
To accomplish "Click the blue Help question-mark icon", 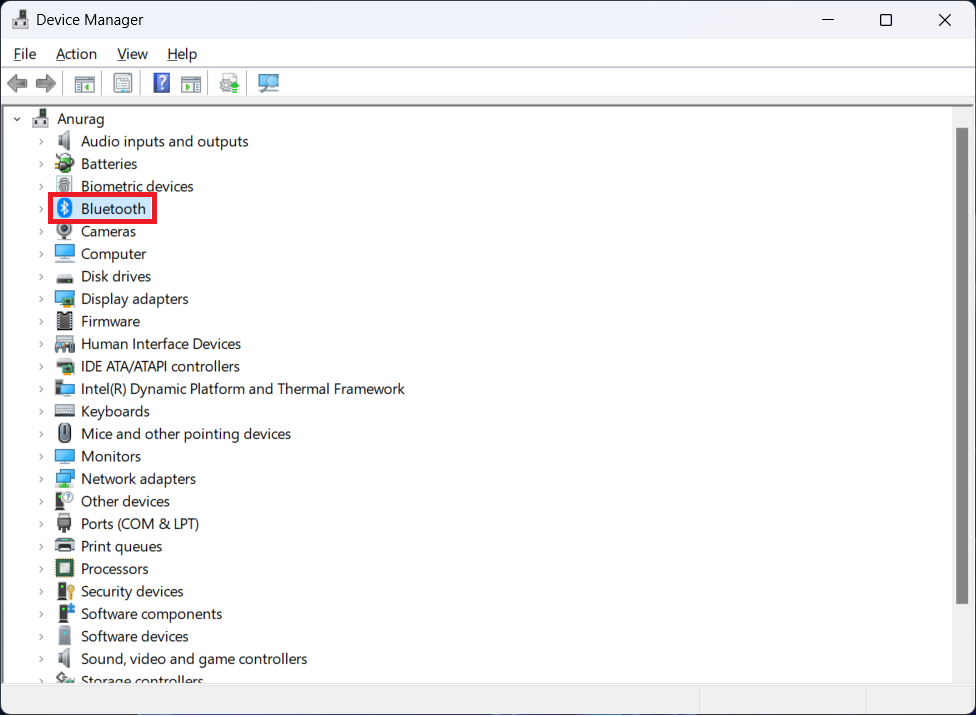I will 161,83.
